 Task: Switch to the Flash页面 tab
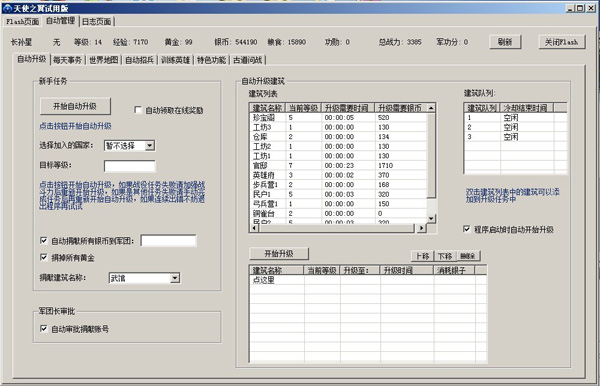click(22, 22)
